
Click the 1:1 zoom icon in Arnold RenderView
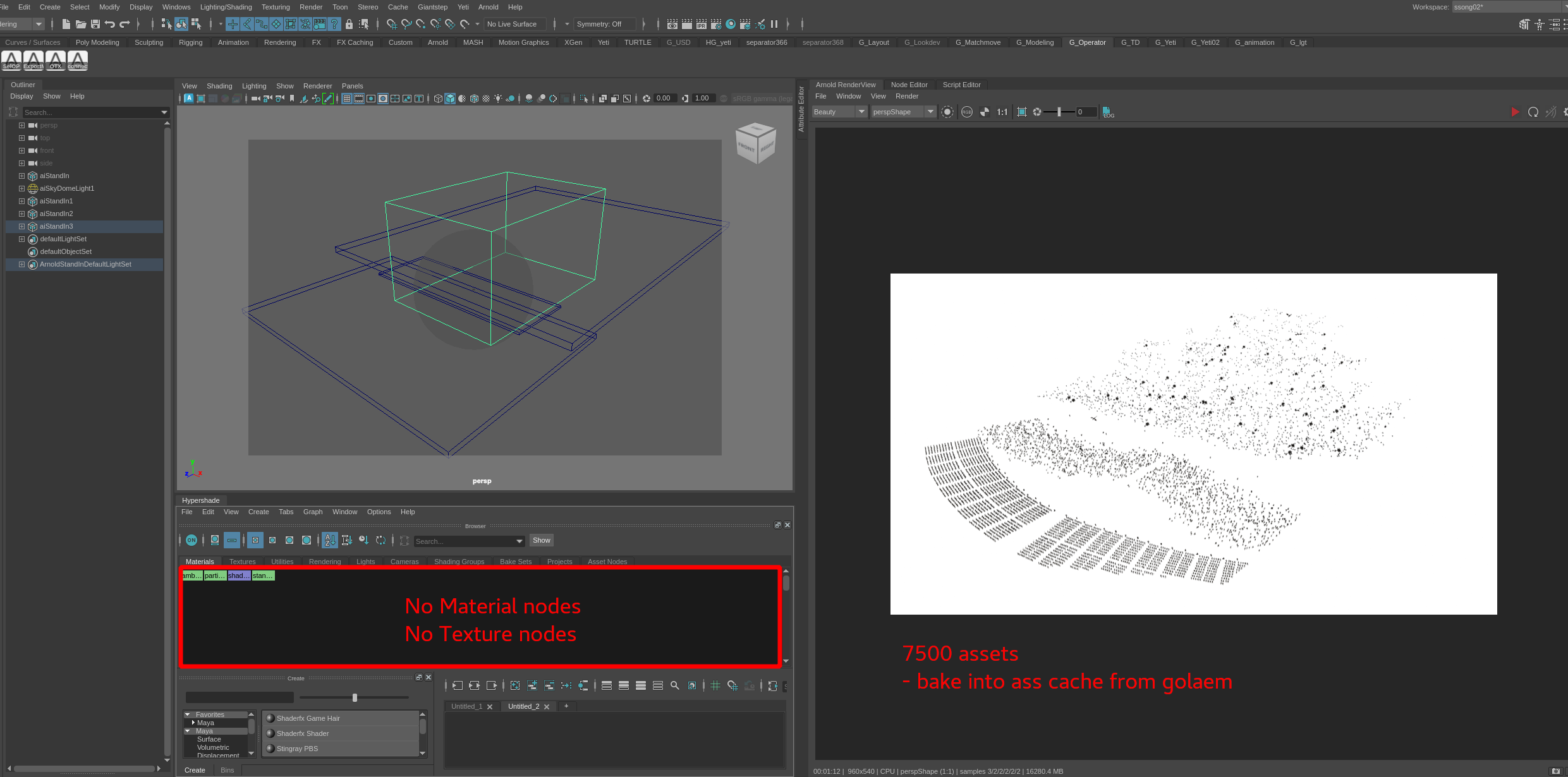[1002, 112]
